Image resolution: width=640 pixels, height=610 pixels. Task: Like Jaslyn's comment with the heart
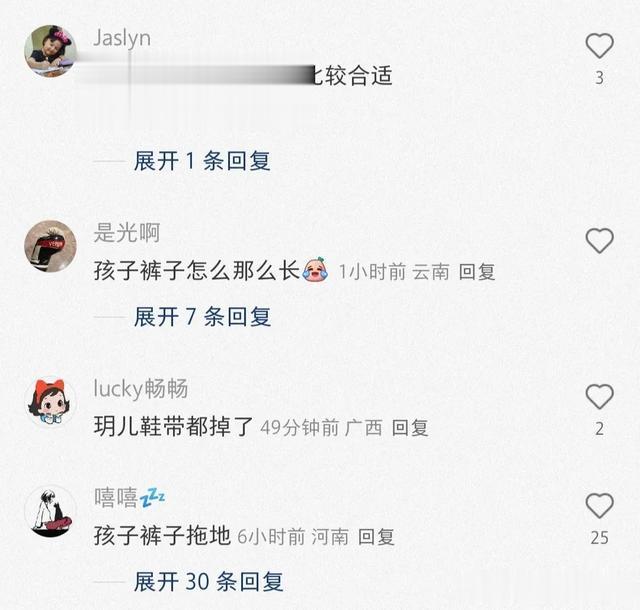[x=599, y=46]
